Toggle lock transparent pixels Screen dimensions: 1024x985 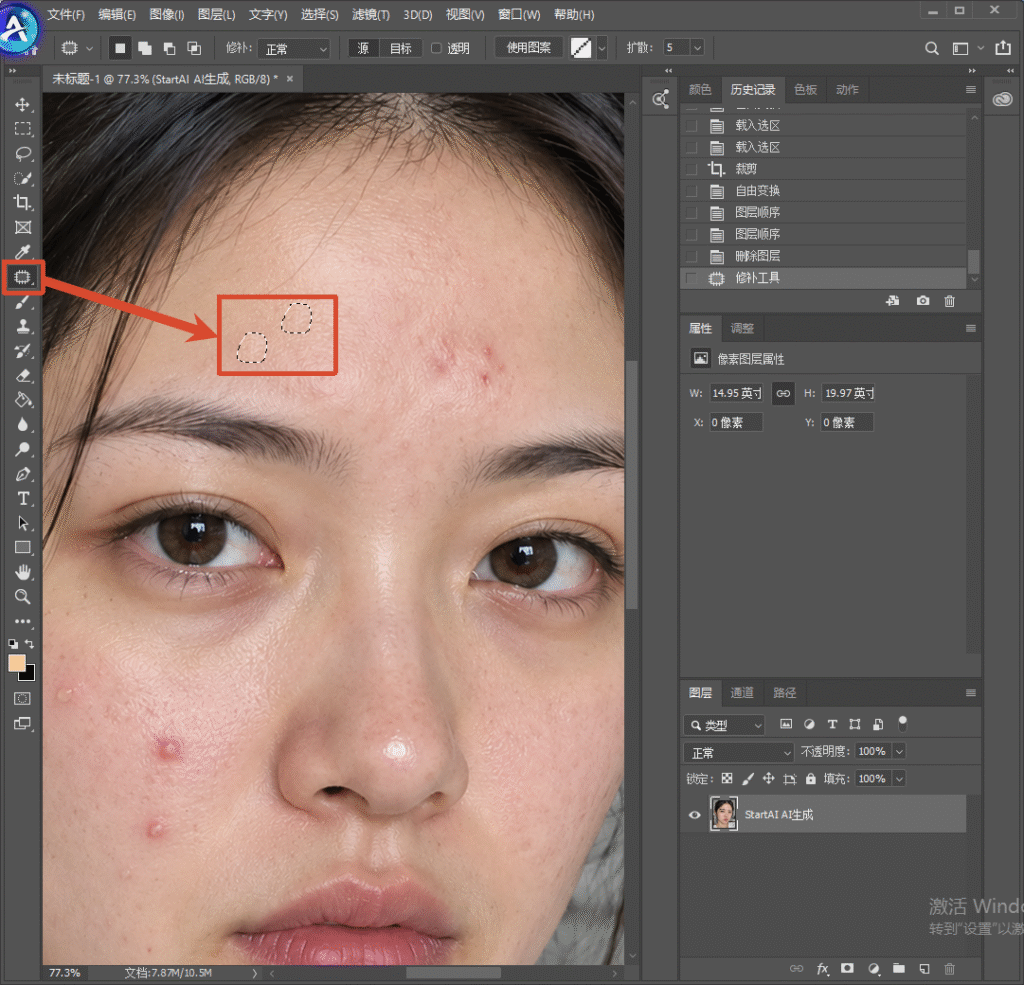click(727, 779)
